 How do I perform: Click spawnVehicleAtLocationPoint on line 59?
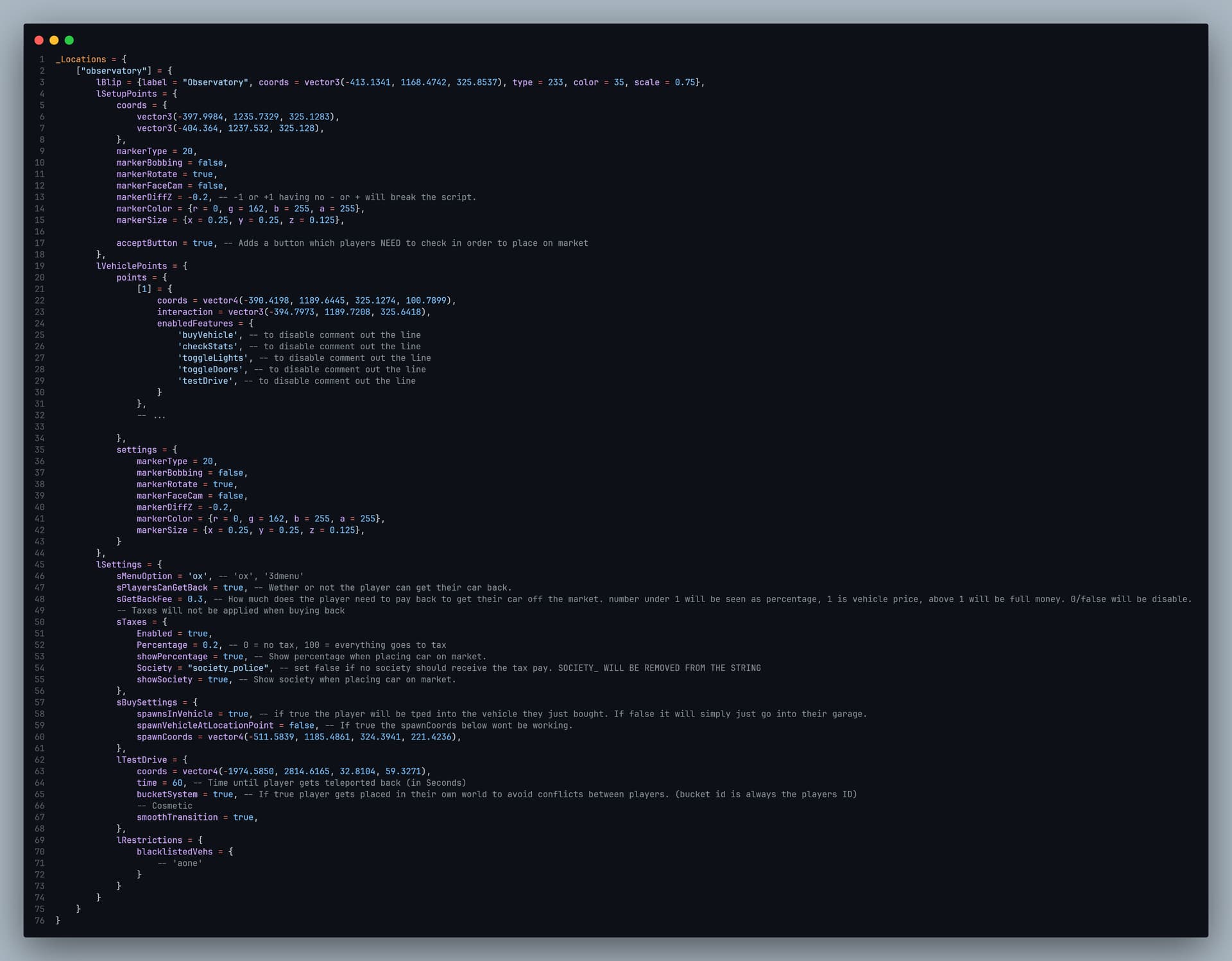pos(205,725)
